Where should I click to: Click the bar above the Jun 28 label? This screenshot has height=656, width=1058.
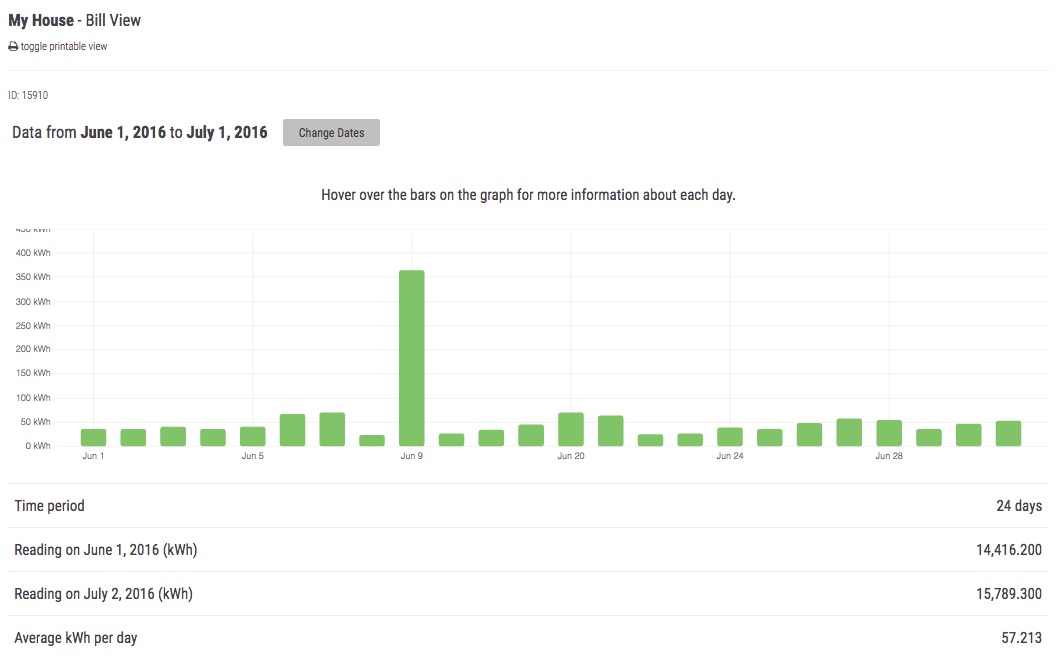[889, 433]
